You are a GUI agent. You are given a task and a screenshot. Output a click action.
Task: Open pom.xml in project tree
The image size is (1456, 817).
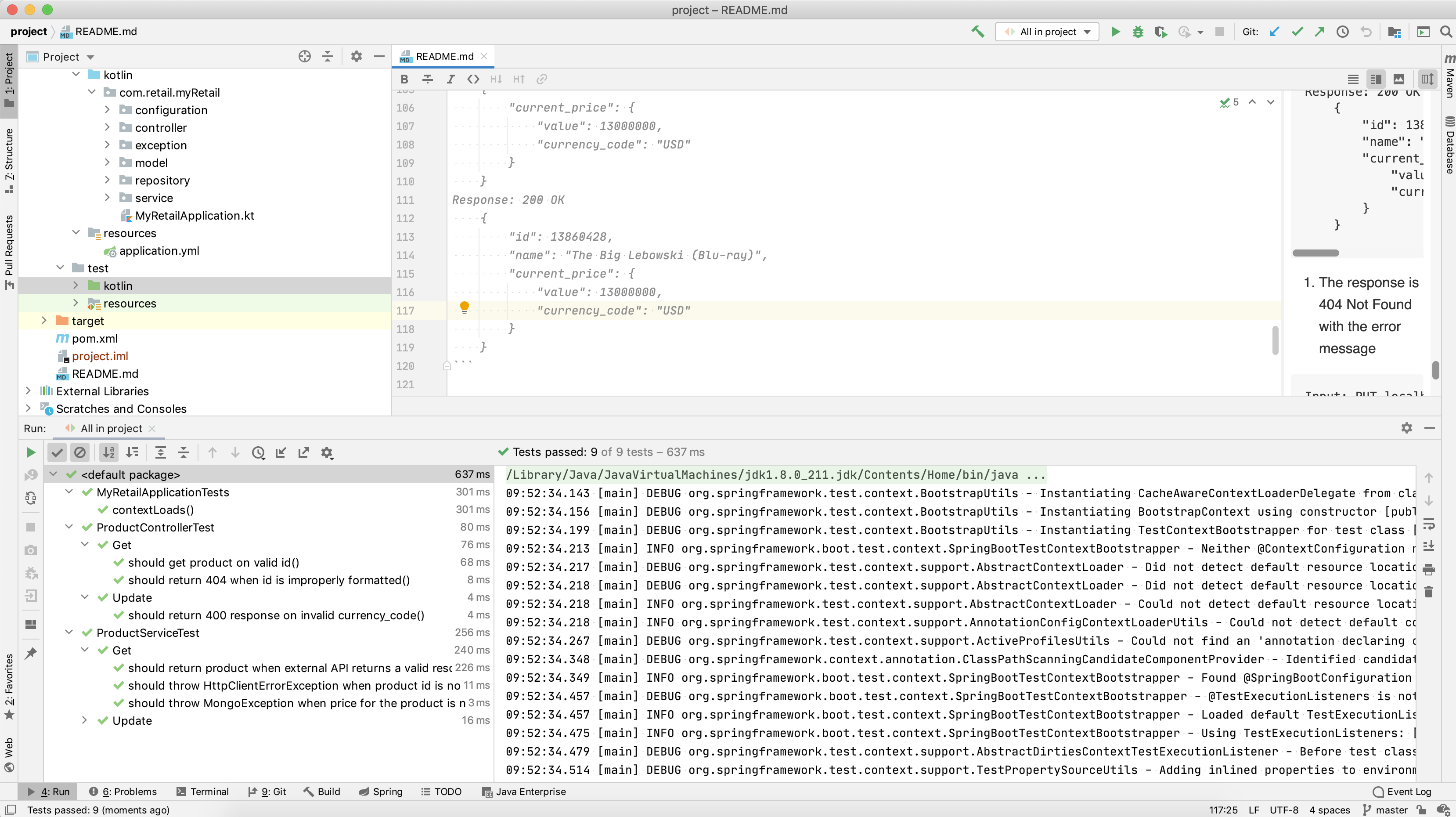tap(94, 338)
